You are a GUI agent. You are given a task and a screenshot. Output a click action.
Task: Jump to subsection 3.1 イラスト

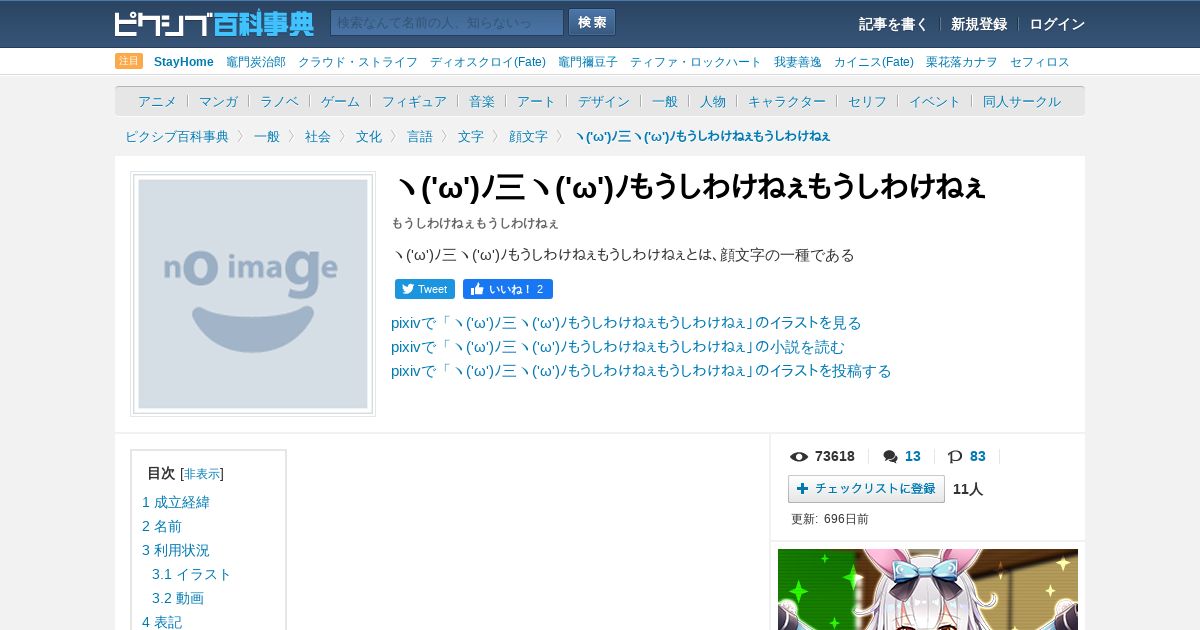tap(192, 574)
